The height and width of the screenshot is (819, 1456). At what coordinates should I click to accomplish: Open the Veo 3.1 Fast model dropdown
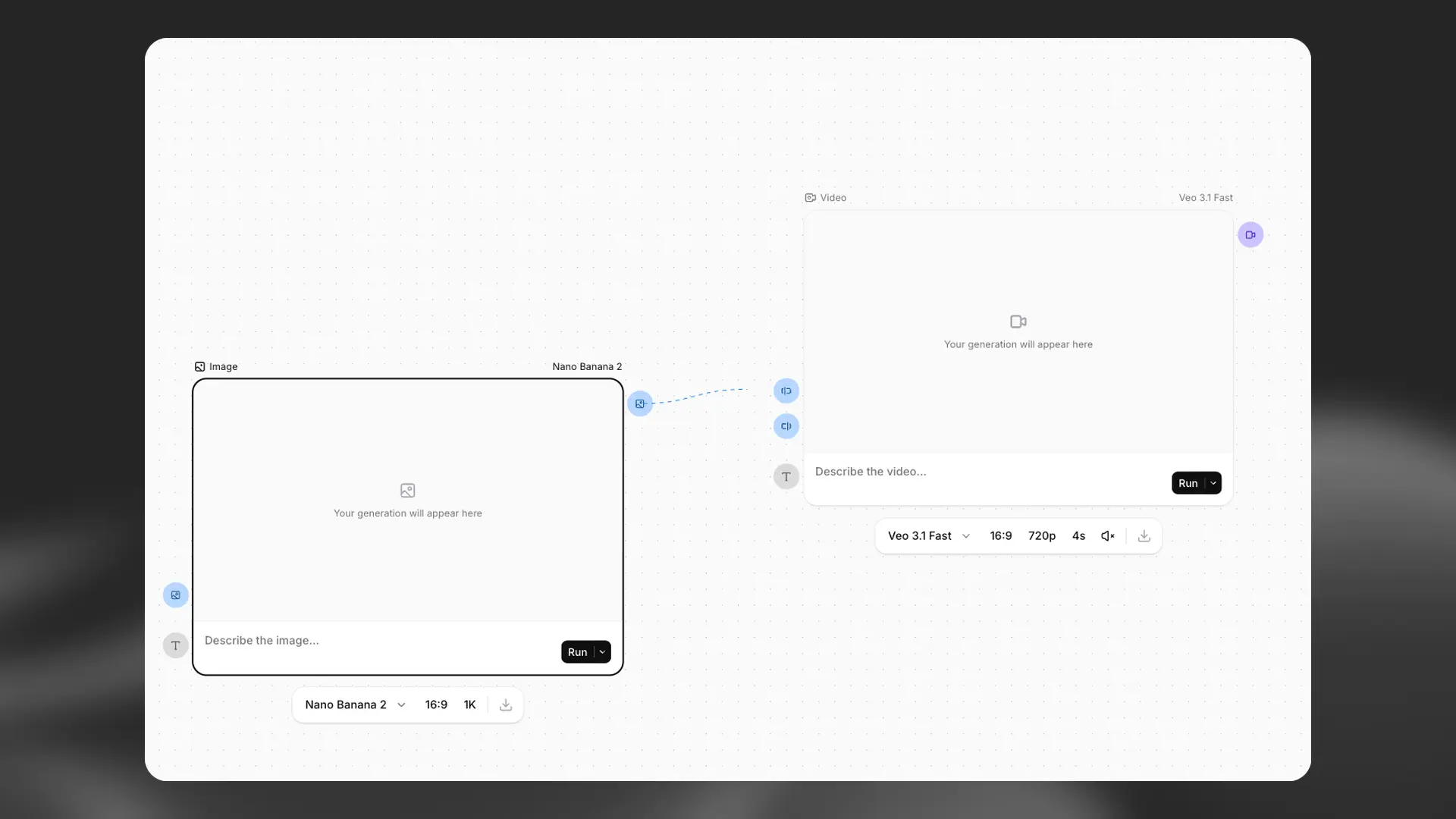point(927,535)
